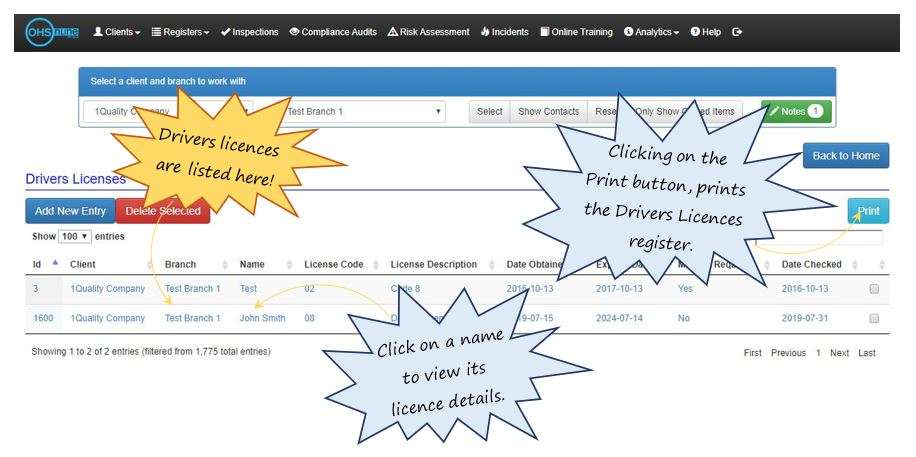Open the Analytics dropdown menu

pos(651,32)
